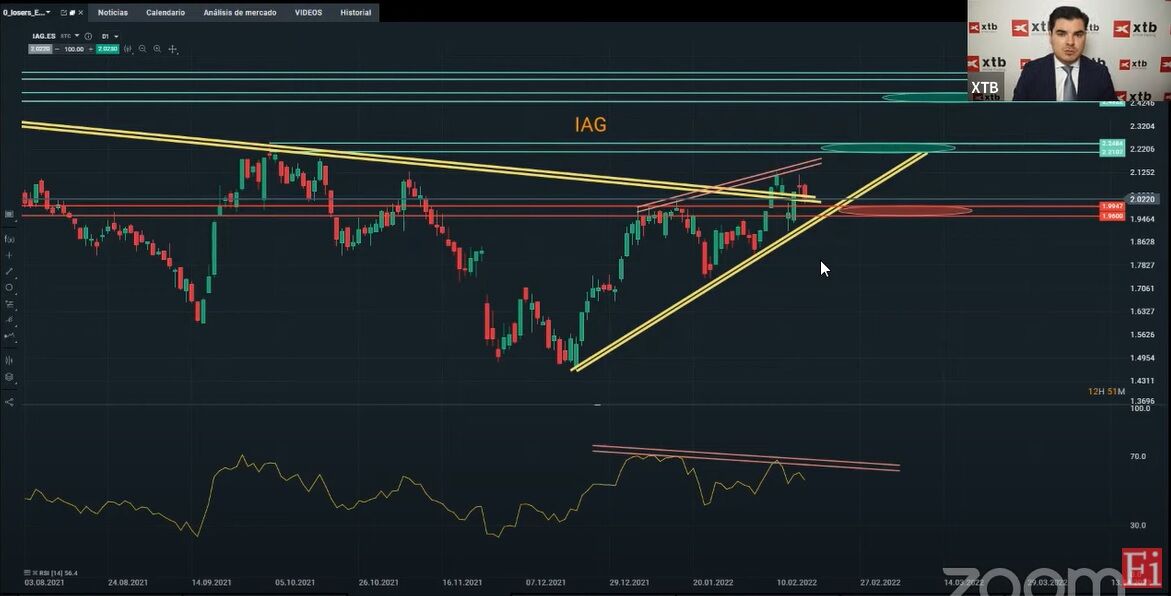The width and height of the screenshot is (1171, 596).
Task: Open the indicators f(x) tool
Action: coord(9,239)
